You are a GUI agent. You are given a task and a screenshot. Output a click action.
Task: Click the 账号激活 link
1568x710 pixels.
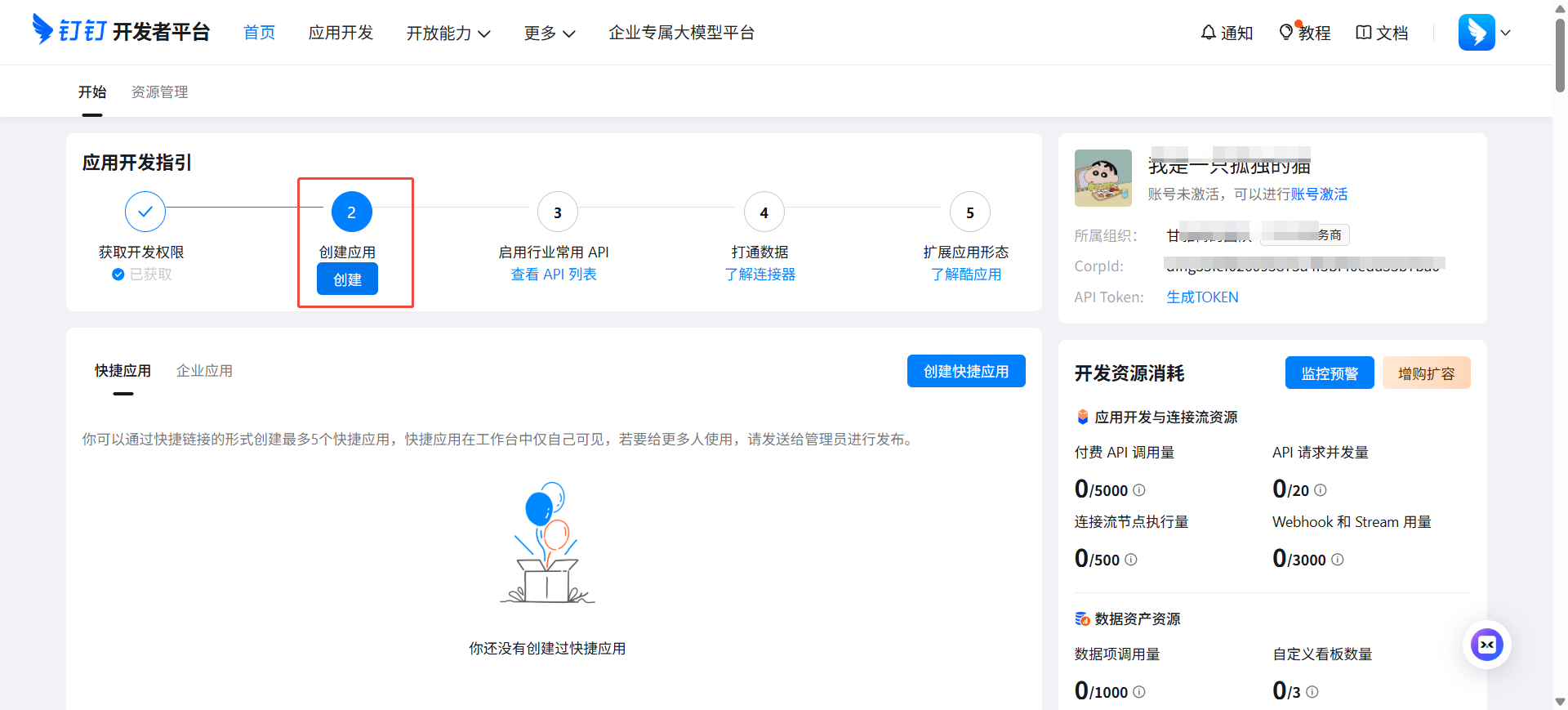[1319, 194]
